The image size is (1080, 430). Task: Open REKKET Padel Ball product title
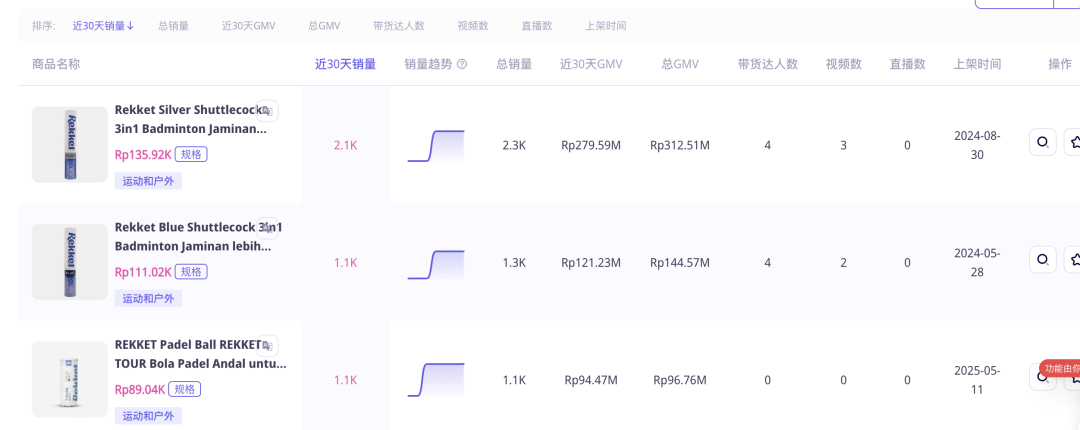pyautogui.click(x=200, y=354)
